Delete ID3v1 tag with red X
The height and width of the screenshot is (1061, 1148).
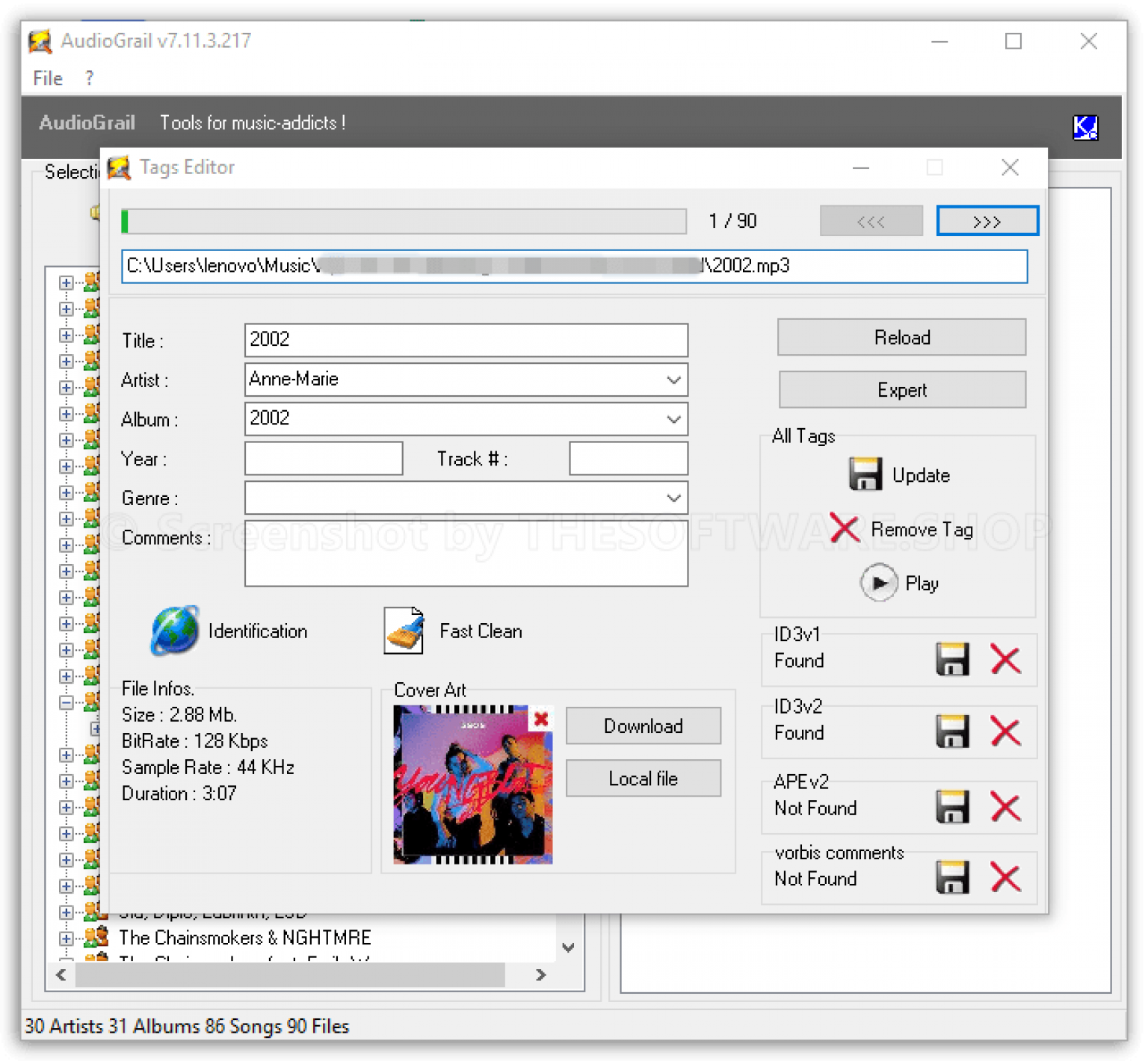point(1005,659)
